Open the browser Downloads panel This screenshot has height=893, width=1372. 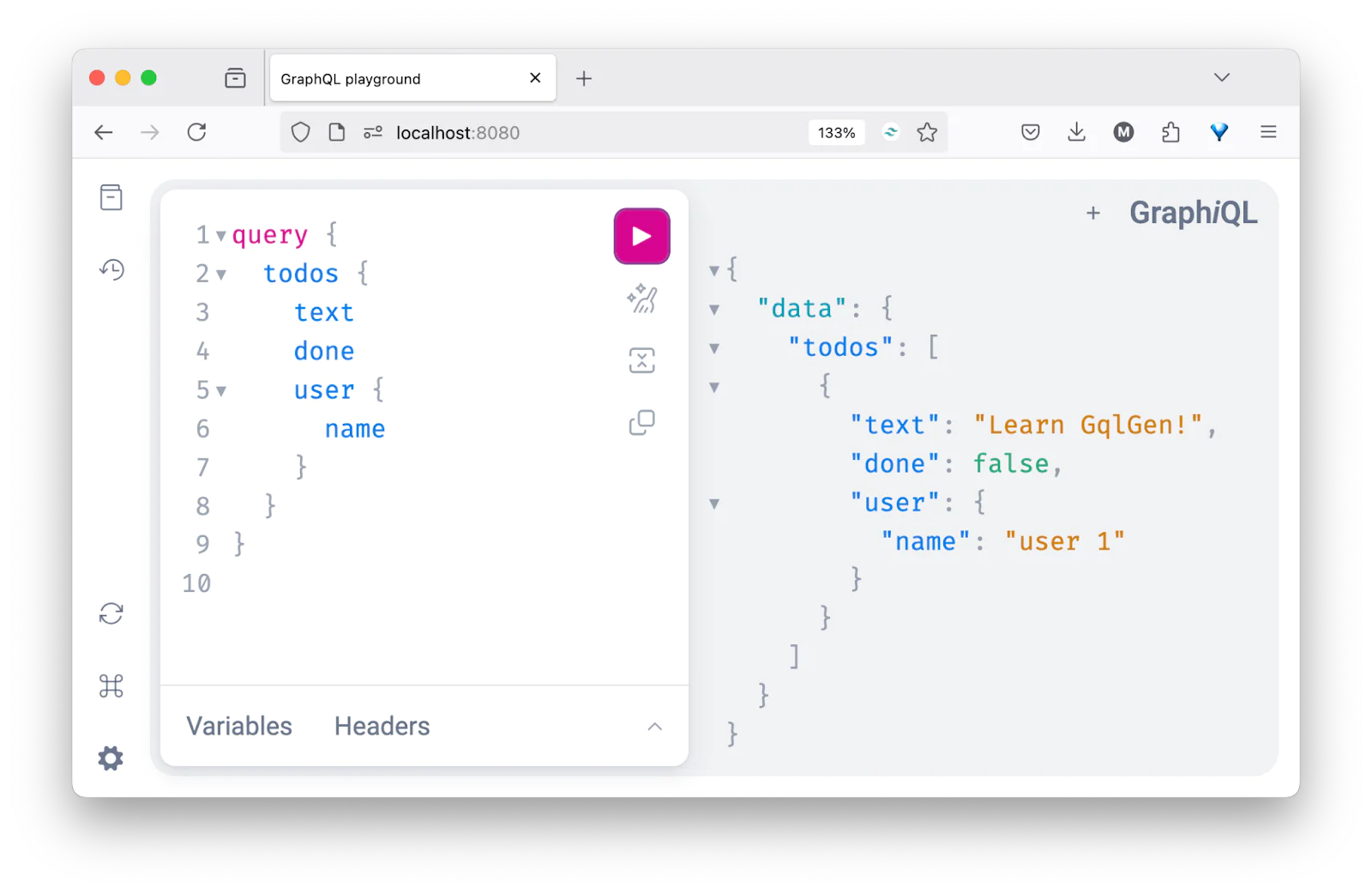[1076, 132]
